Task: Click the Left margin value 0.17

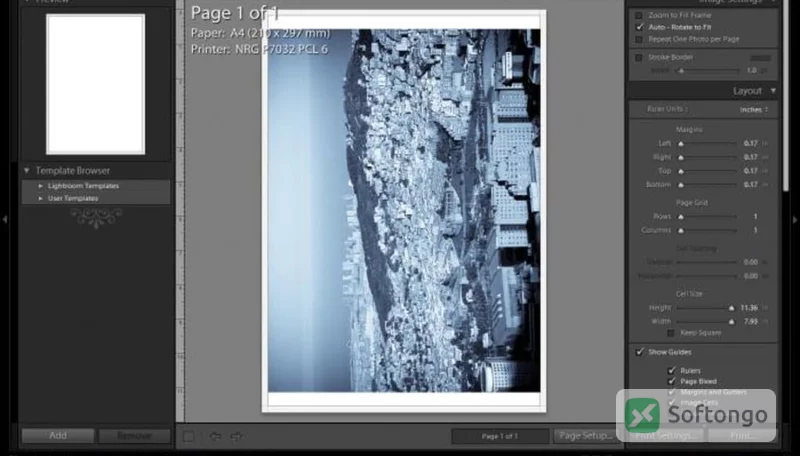Action: click(751, 144)
